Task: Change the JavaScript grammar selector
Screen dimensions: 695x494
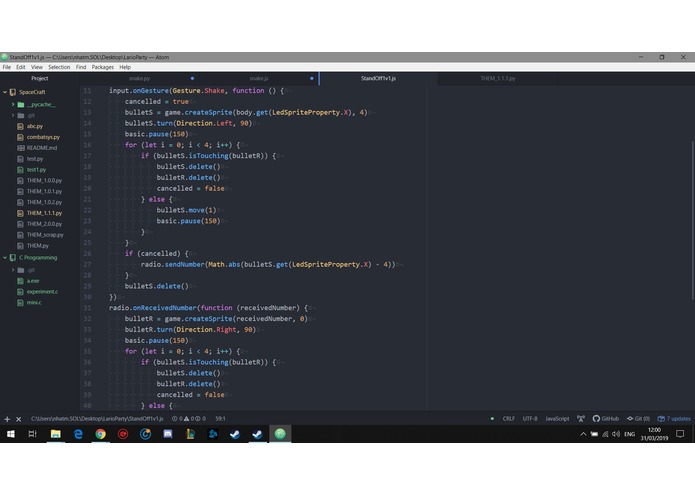Action: [557, 419]
